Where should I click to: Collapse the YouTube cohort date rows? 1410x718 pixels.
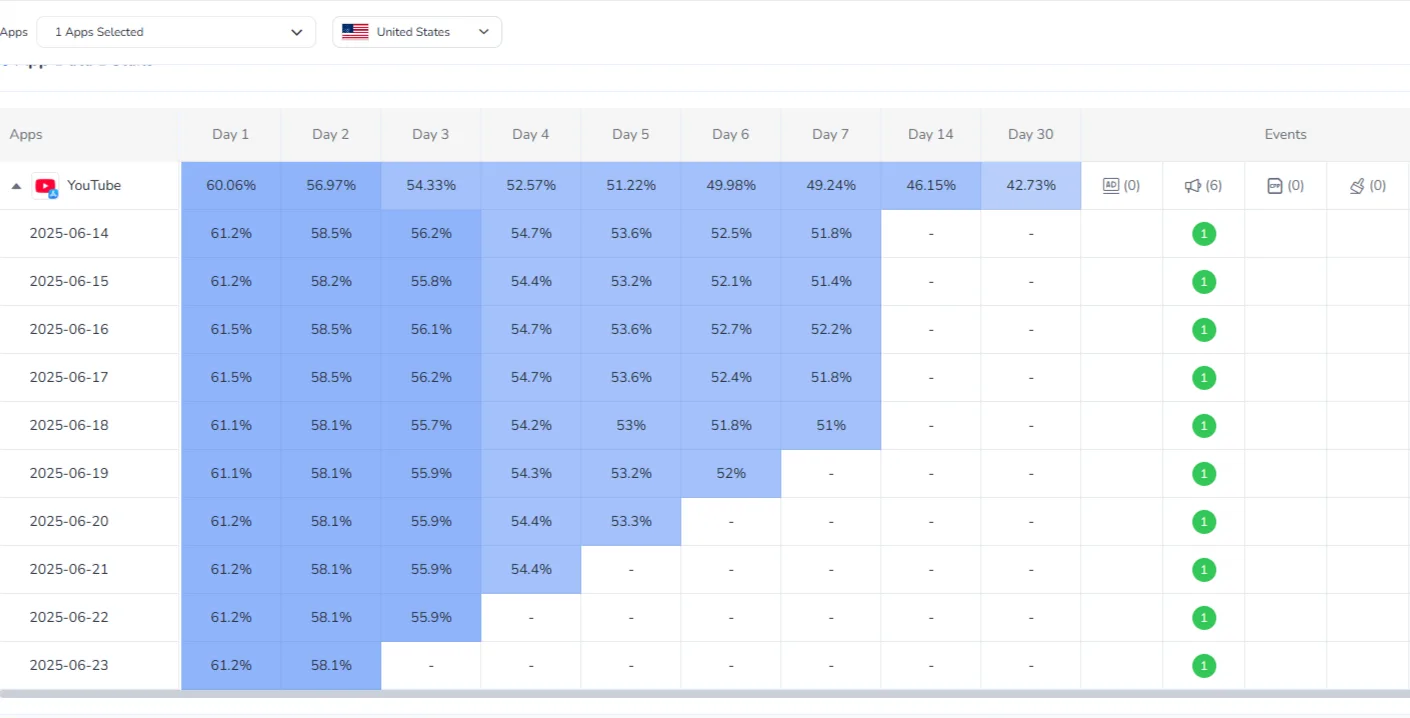[x=15, y=185]
